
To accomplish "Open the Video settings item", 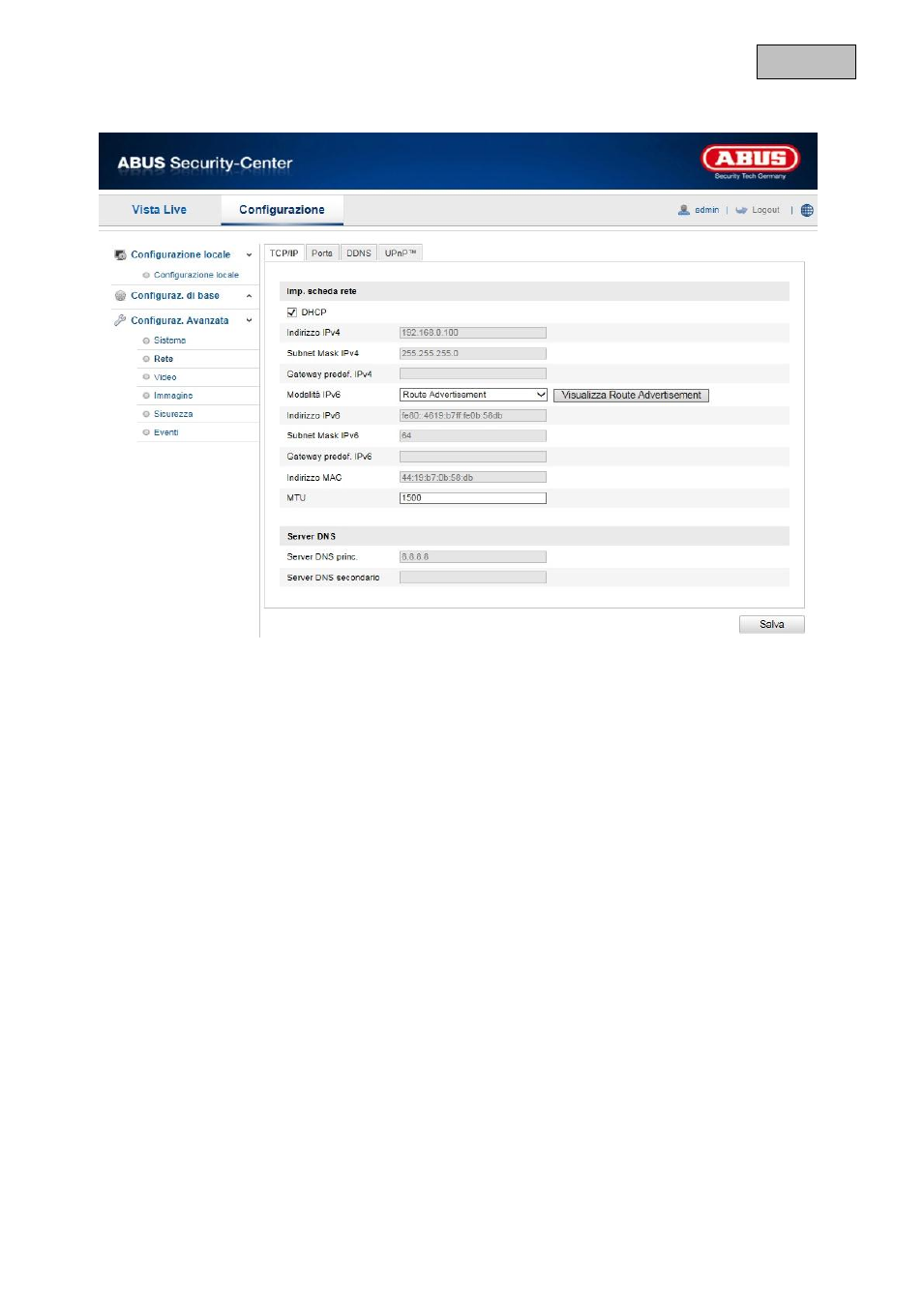I will (x=164, y=377).
